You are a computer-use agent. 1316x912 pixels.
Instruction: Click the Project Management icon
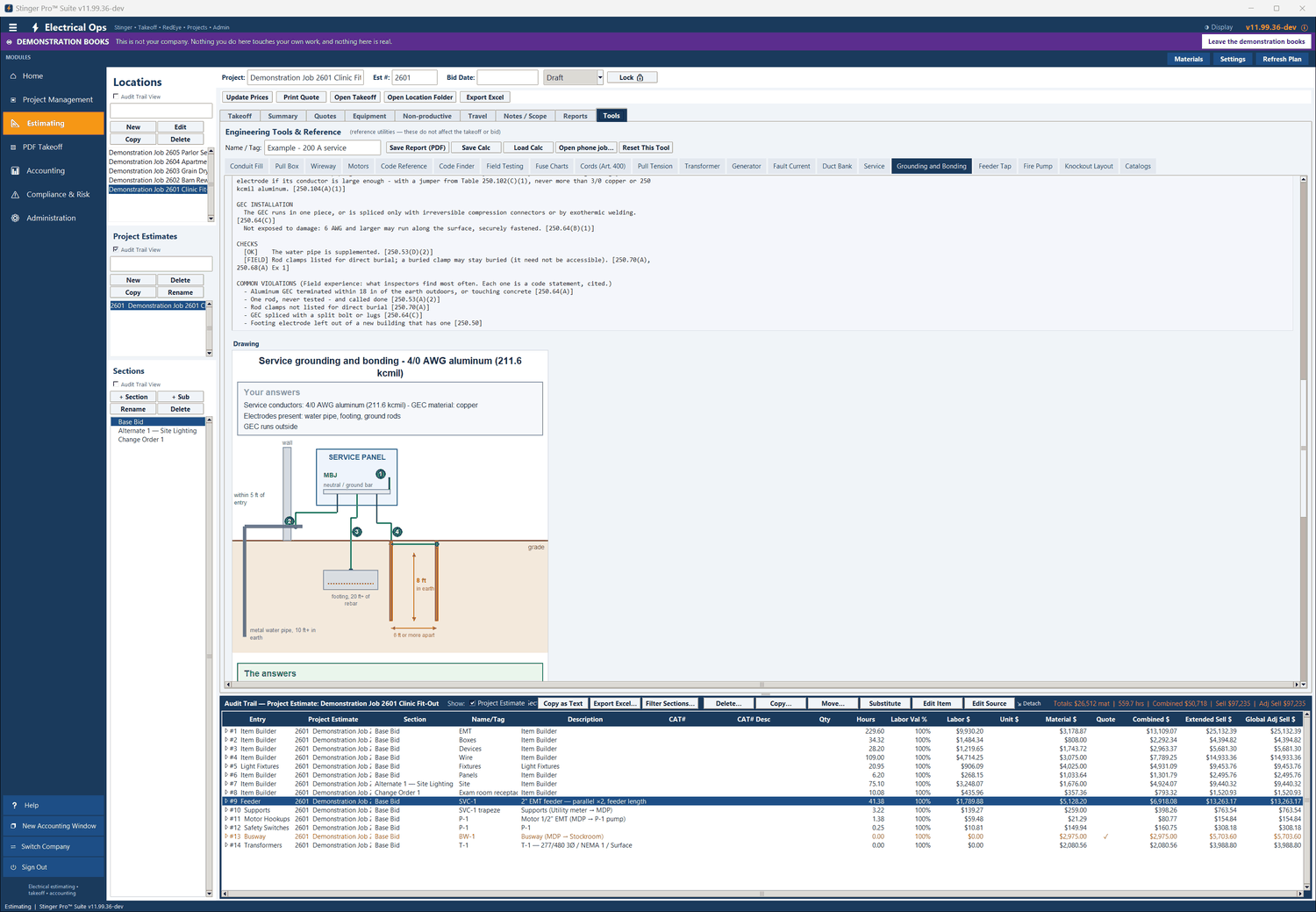(x=14, y=100)
